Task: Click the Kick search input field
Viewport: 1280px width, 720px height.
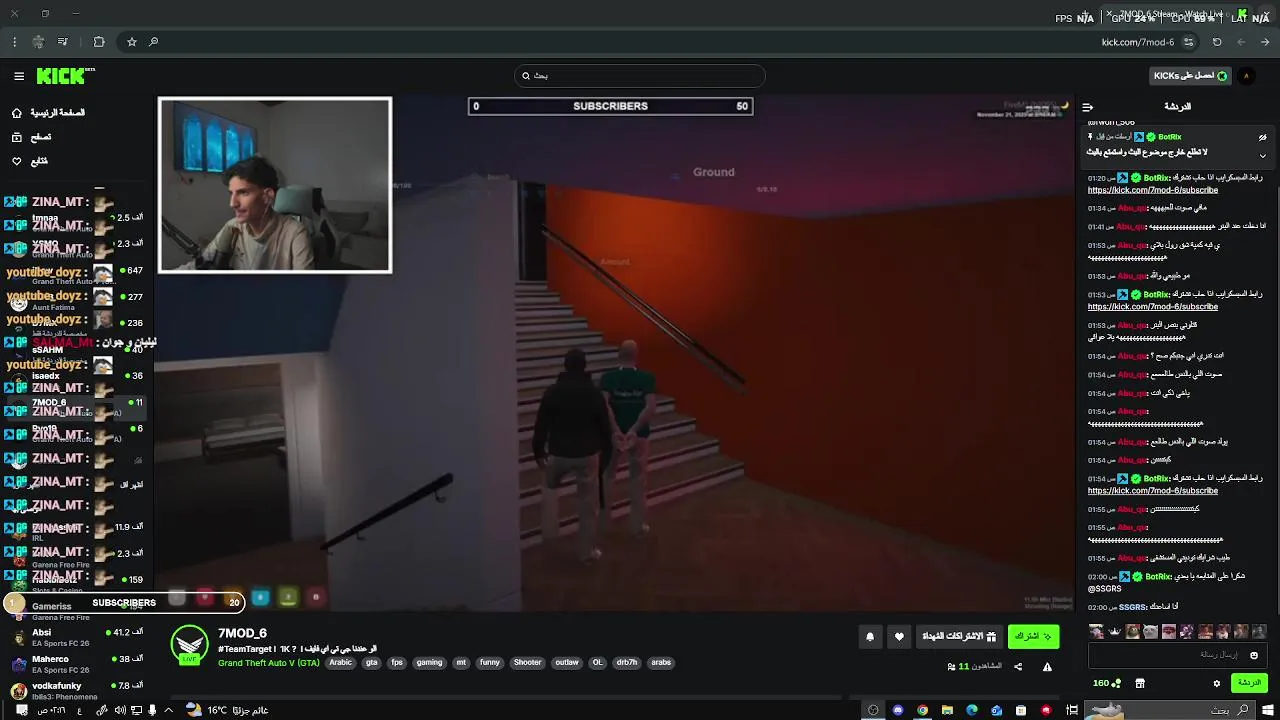Action: [x=640, y=76]
